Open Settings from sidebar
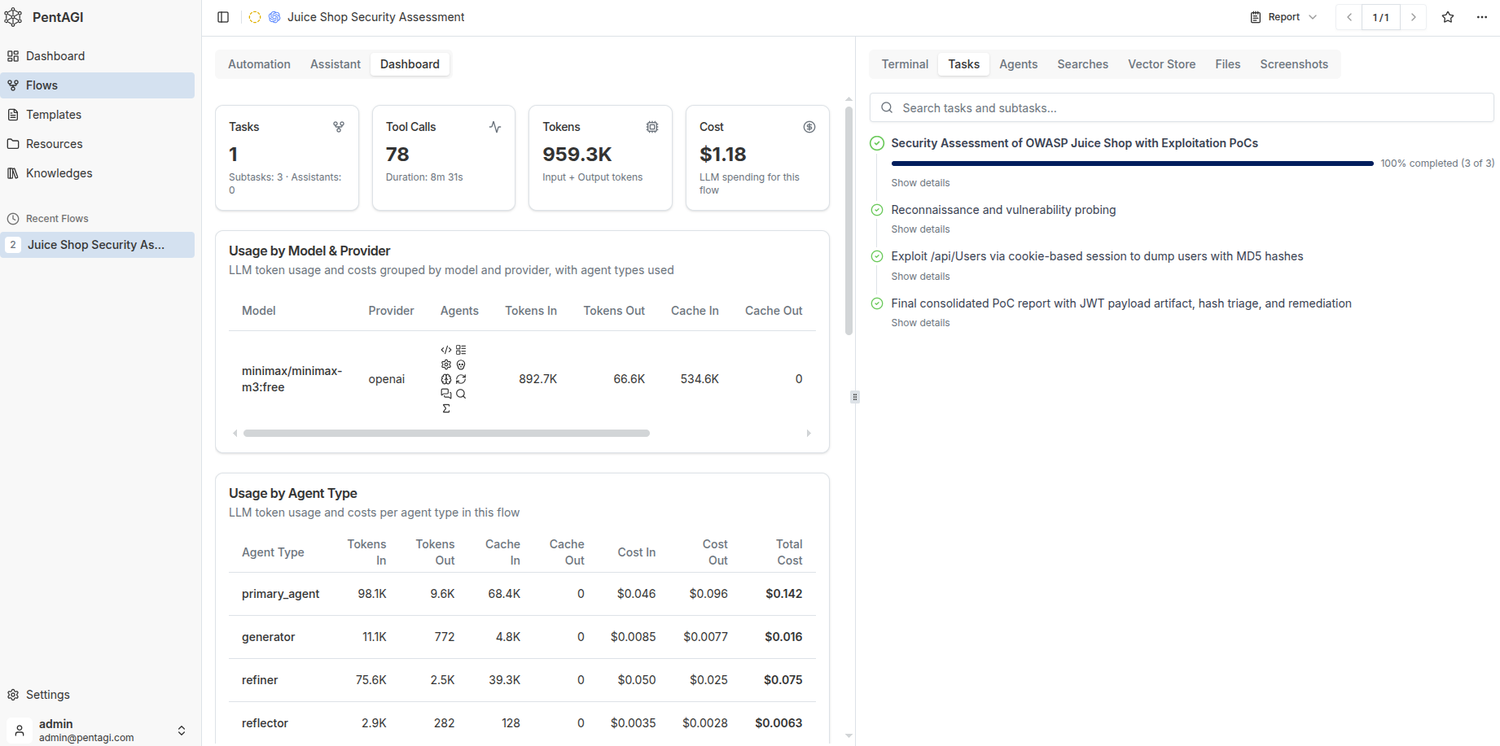 98,695
